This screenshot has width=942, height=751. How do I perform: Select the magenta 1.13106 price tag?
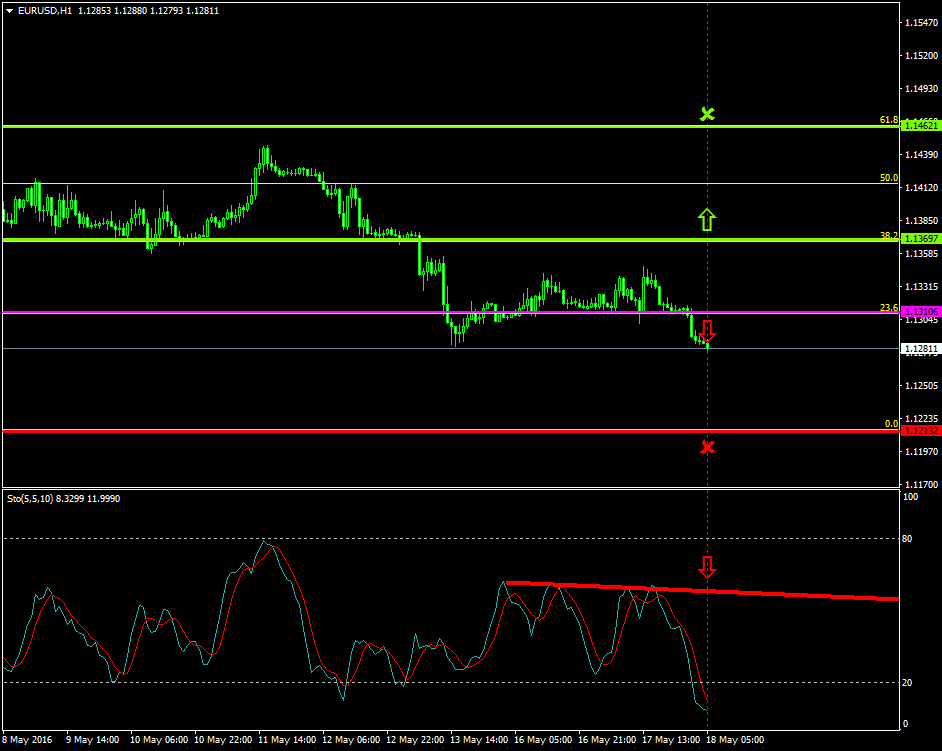pos(919,312)
